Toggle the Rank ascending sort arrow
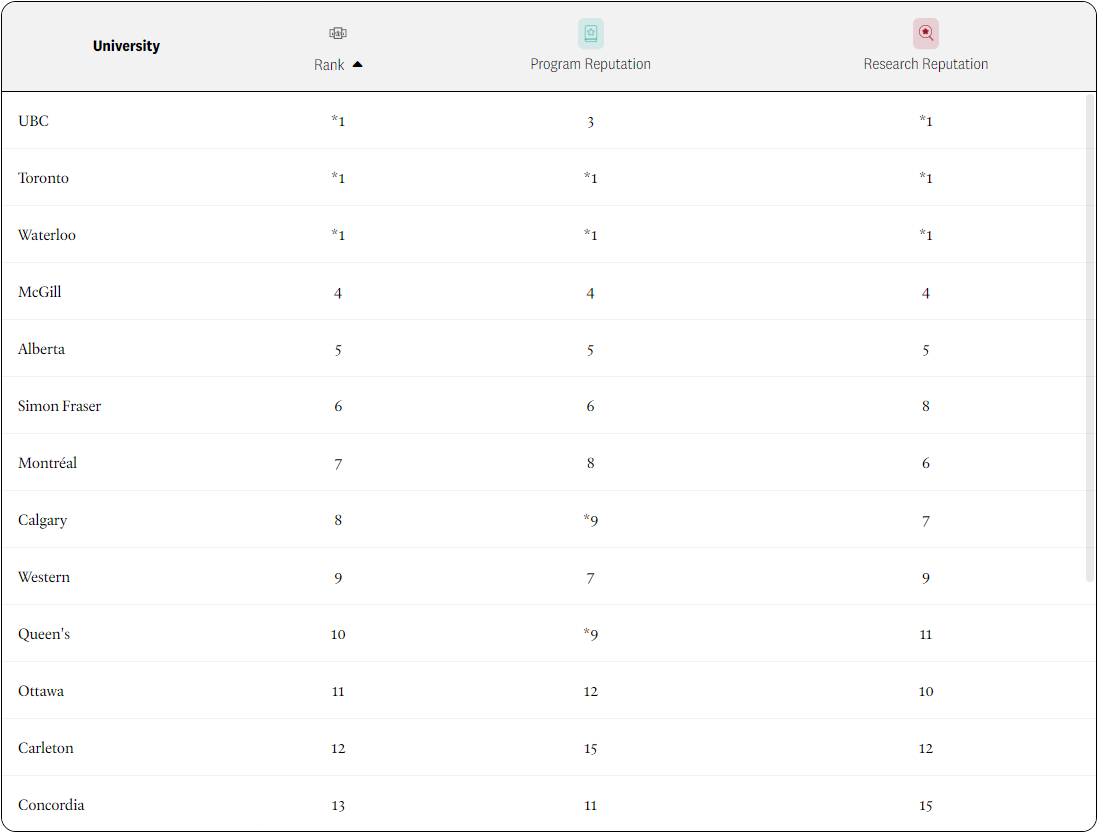The height and width of the screenshot is (833, 1098). click(x=358, y=64)
